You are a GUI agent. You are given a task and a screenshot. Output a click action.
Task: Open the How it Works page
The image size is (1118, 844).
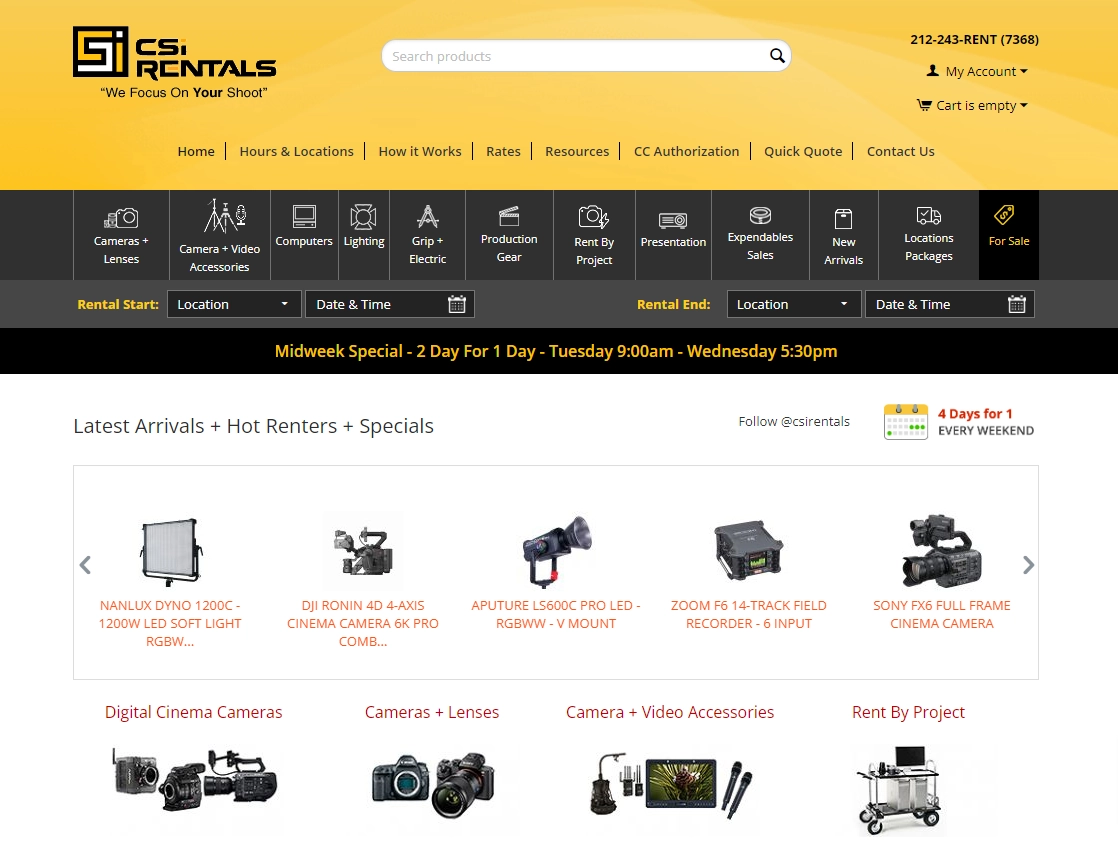(x=420, y=151)
